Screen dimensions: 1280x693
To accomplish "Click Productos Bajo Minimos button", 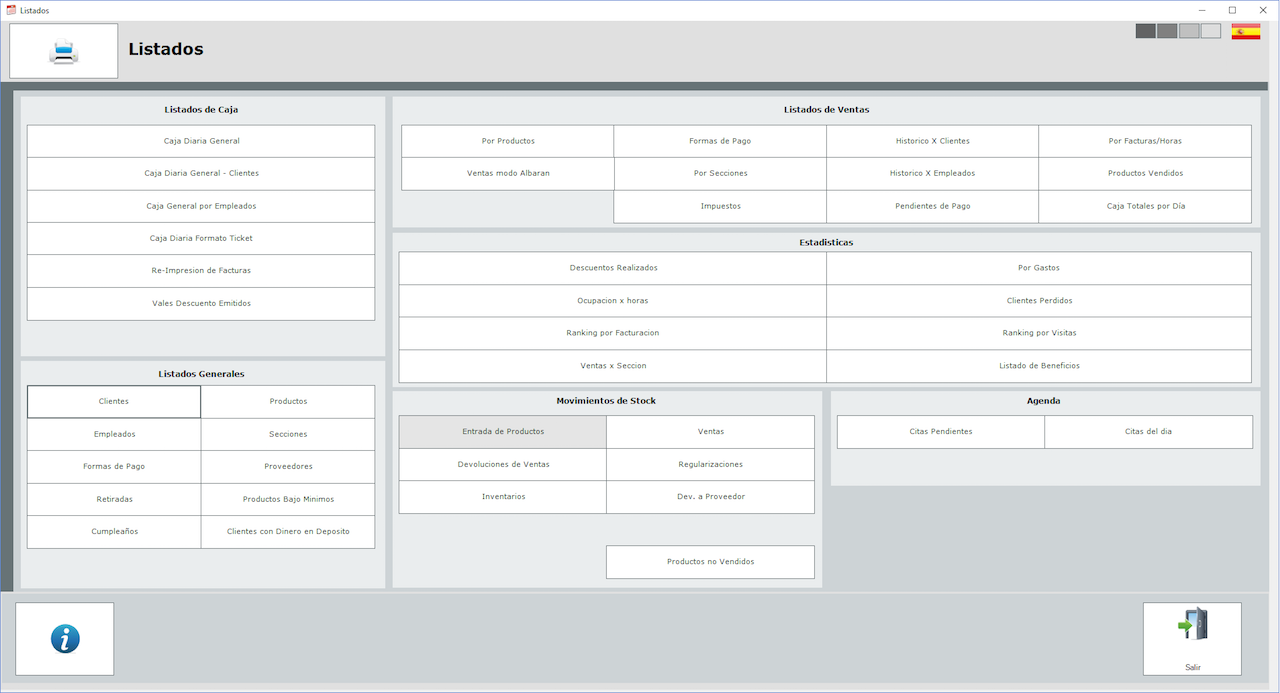I will click(x=288, y=499).
